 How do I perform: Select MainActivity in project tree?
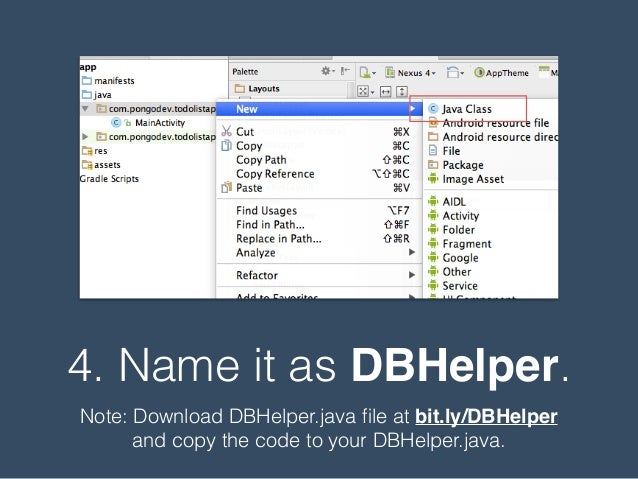tap(160, 122)
